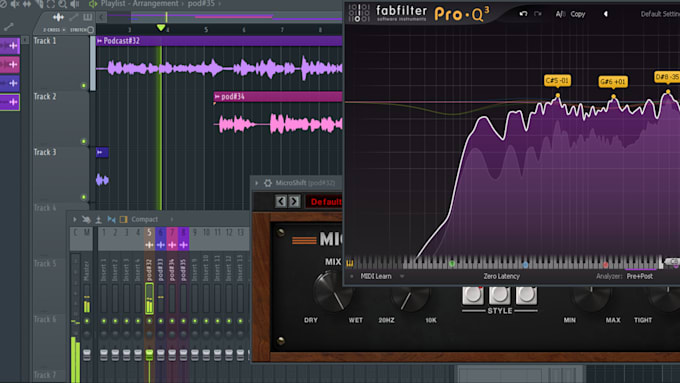
Task: Open the MIDI Learn dropdown arrow
Action: pyautogui.click(x=402, y=276)
